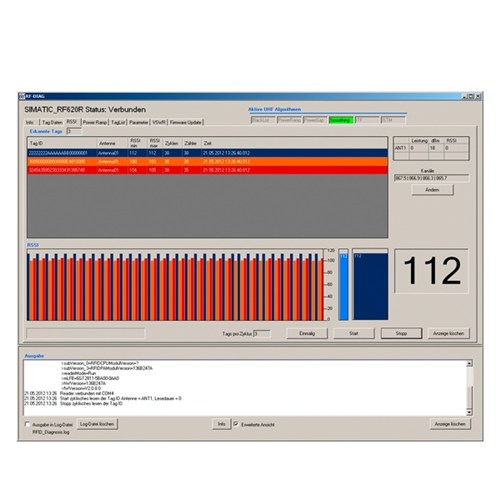Click the RSSI bar history chart
500x500 pixels.
point(175,285)
